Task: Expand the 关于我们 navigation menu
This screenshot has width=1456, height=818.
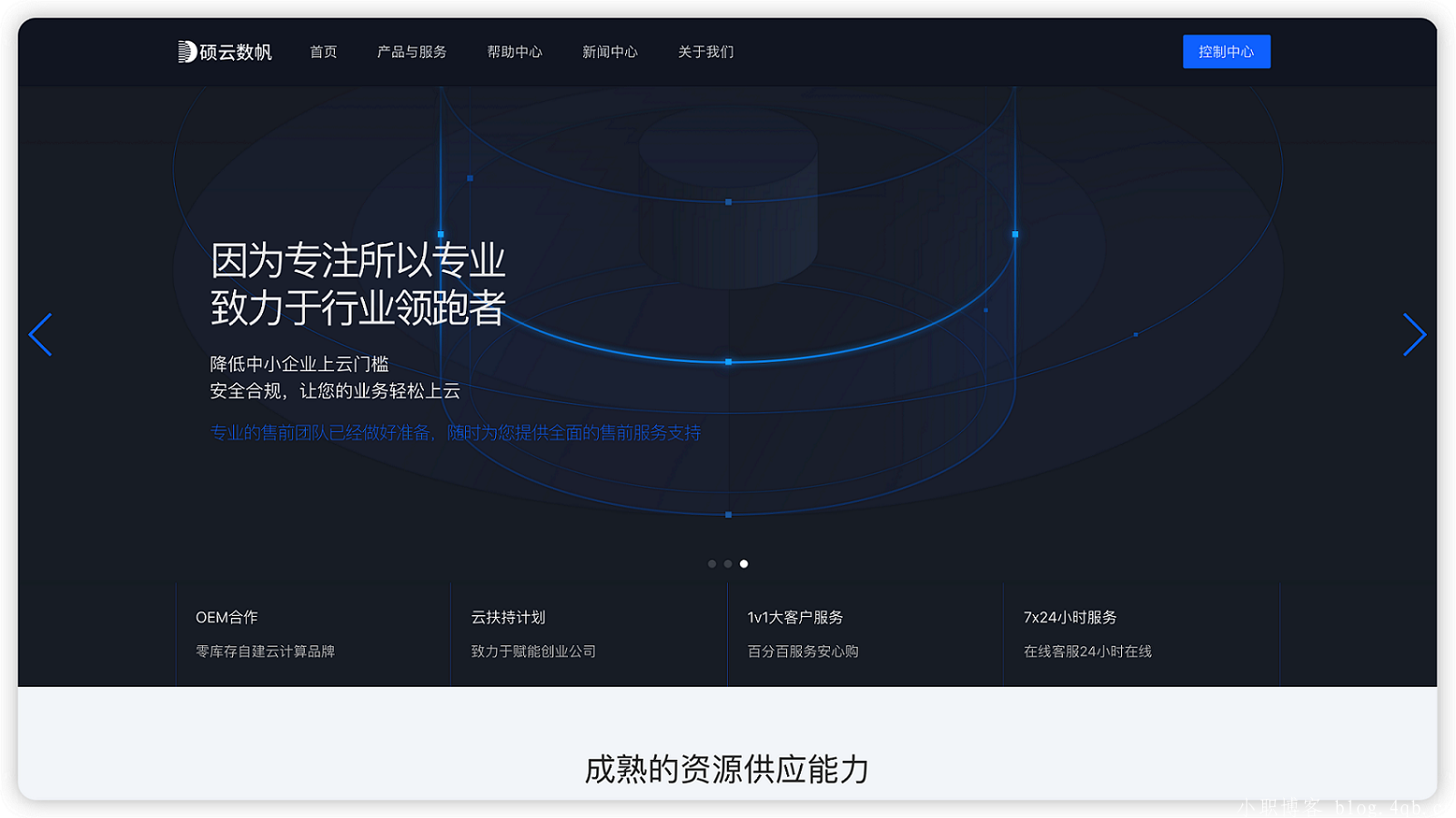Action: [x=705, y=52]
